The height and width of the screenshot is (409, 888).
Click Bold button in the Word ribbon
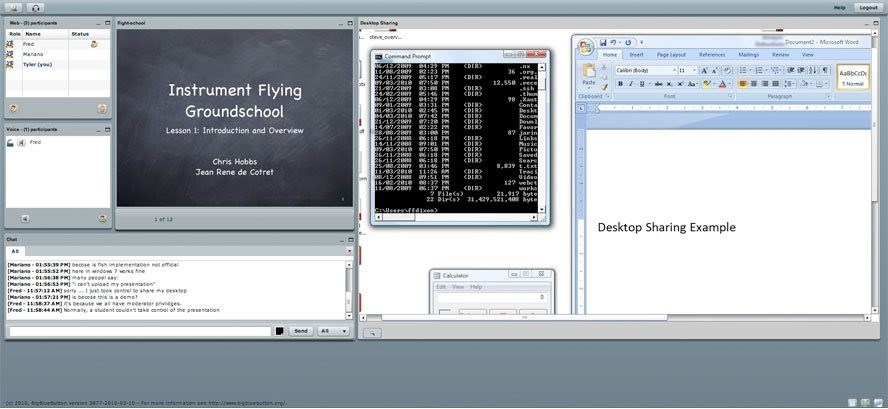click(620, 84)
